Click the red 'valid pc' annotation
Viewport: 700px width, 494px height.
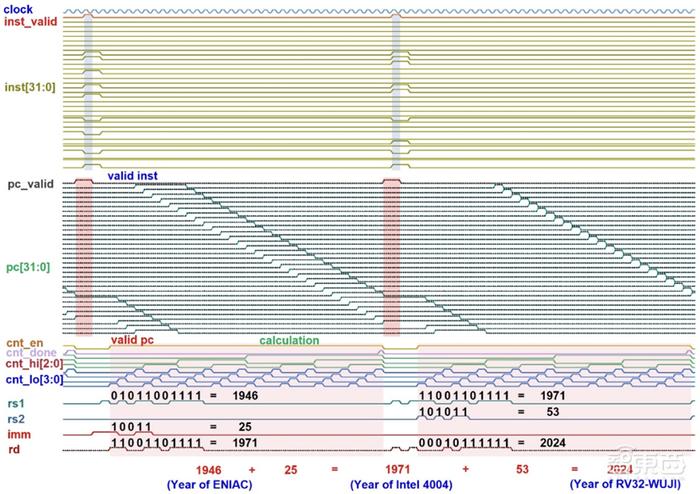(132, 340)
